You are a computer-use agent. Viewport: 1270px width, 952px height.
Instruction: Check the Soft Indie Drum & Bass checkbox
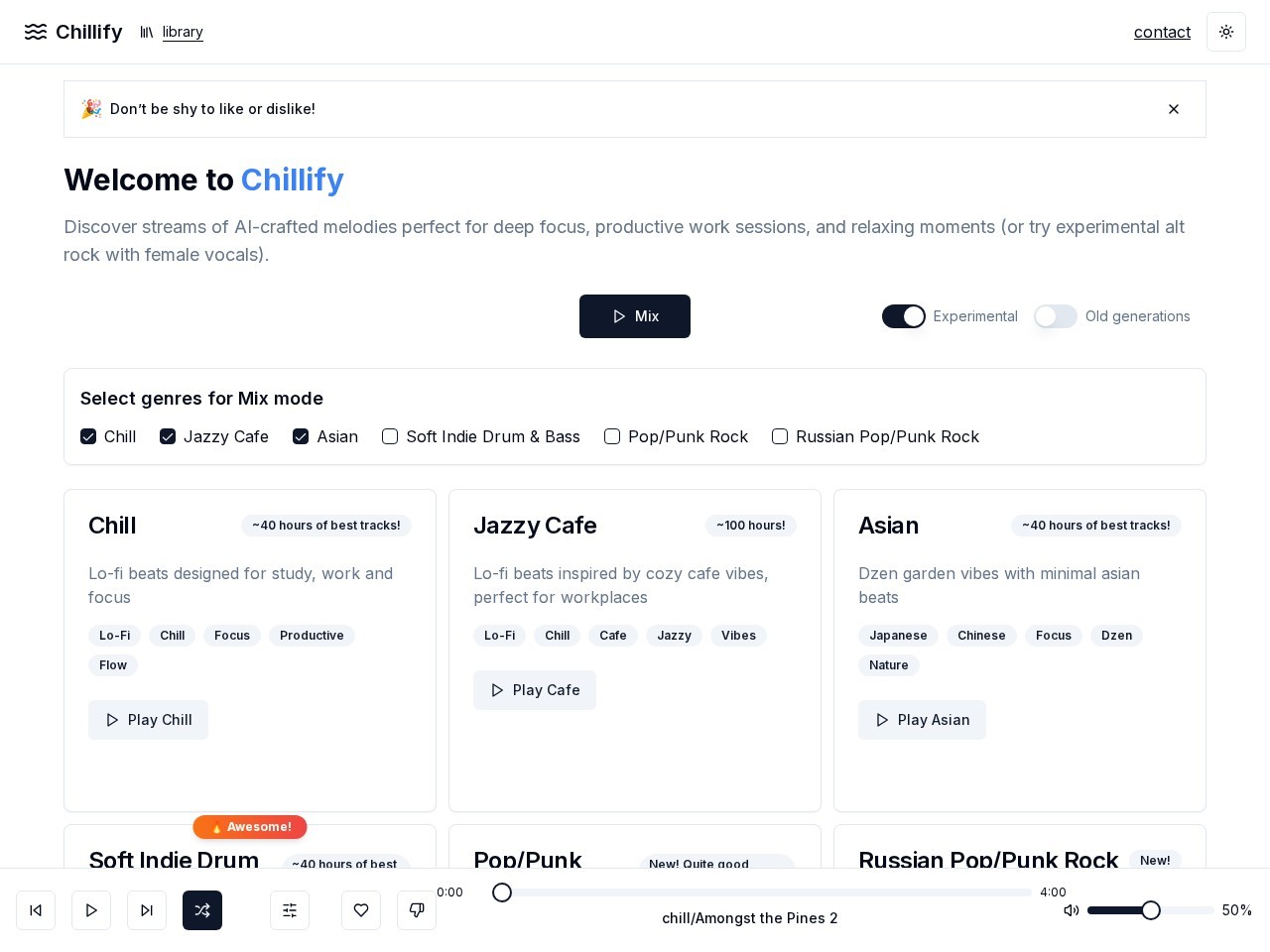coord(390,436)
